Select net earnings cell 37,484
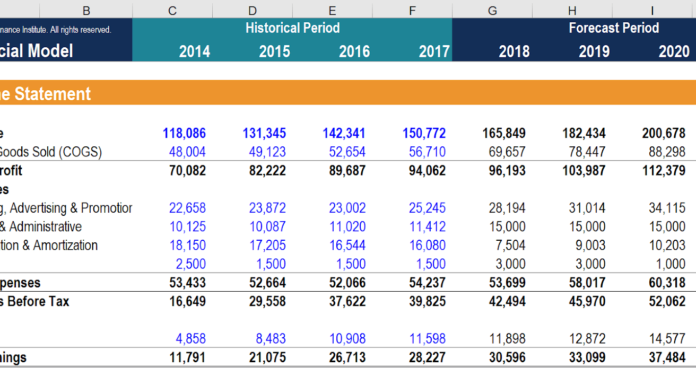Screen dimensions: 696x385 point(666,357)
